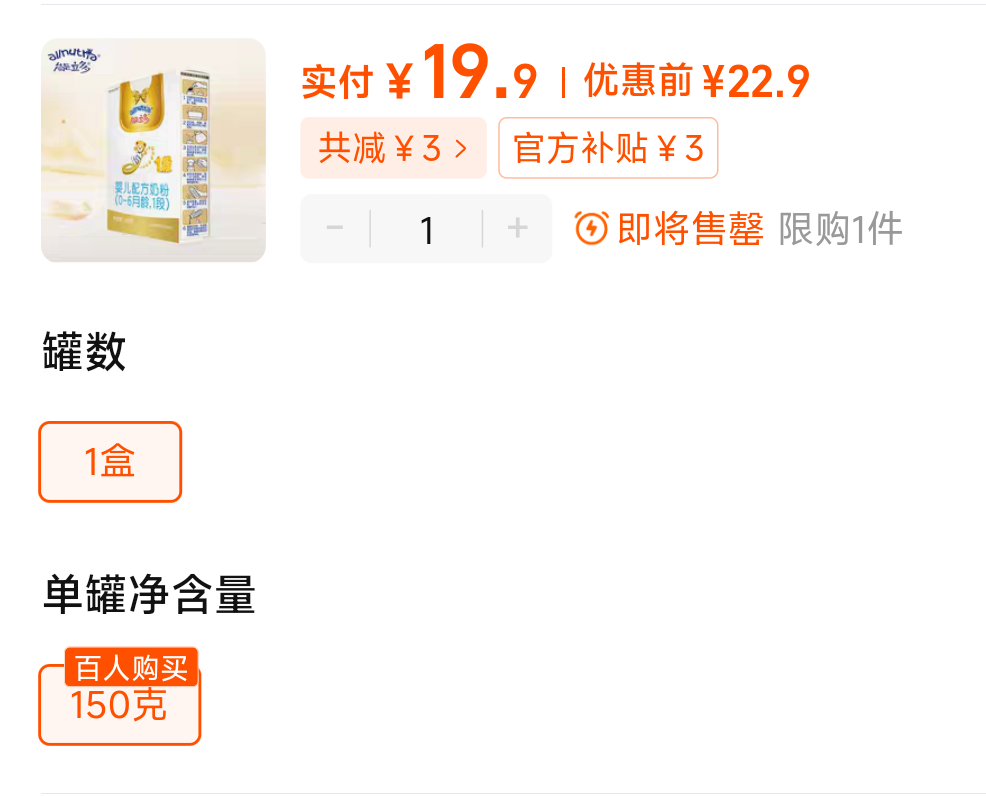Click the 共减 label text
The image size is (986, 796).
coord(352,148)
